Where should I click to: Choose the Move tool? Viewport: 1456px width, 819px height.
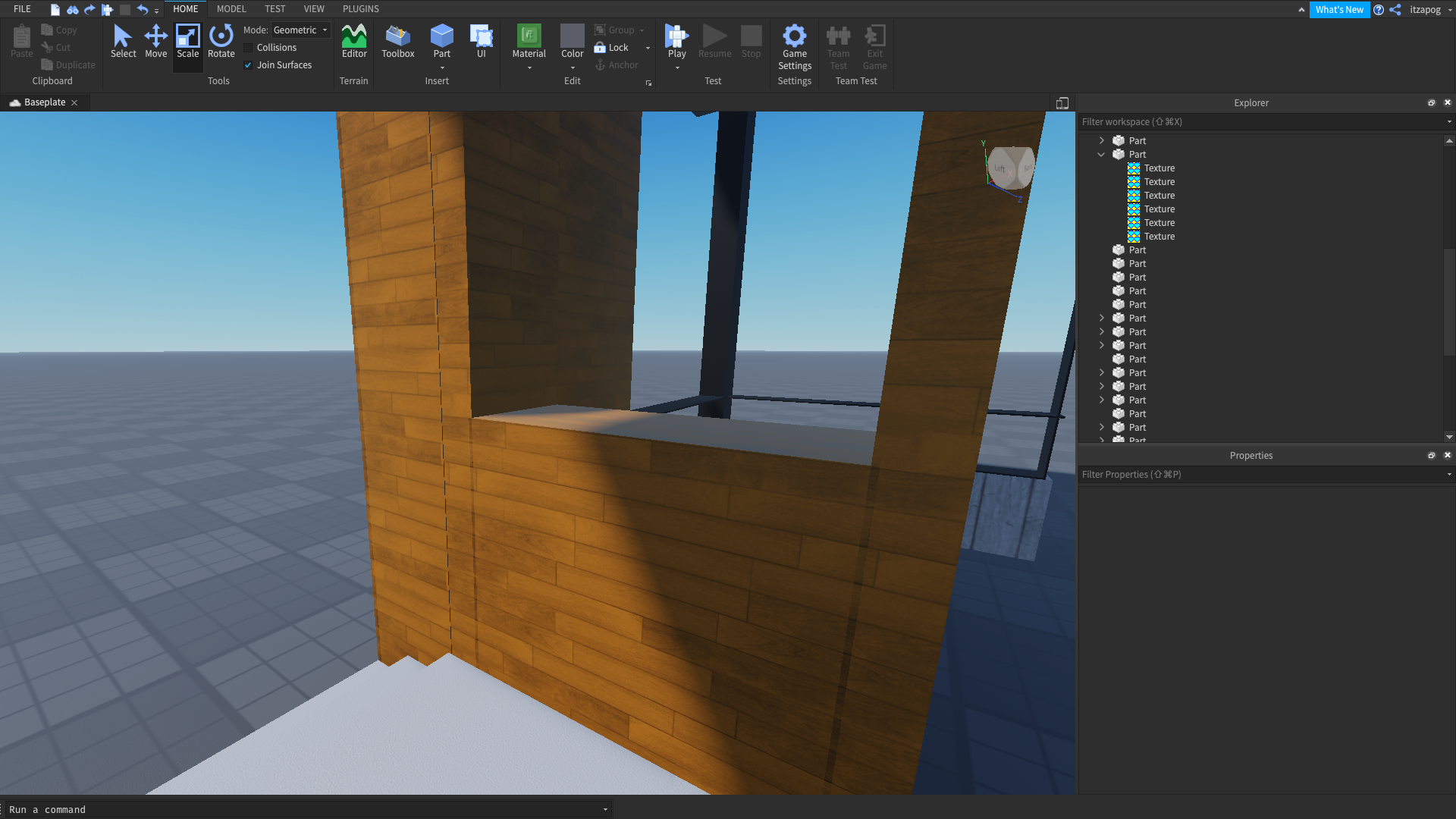(155, 41)
